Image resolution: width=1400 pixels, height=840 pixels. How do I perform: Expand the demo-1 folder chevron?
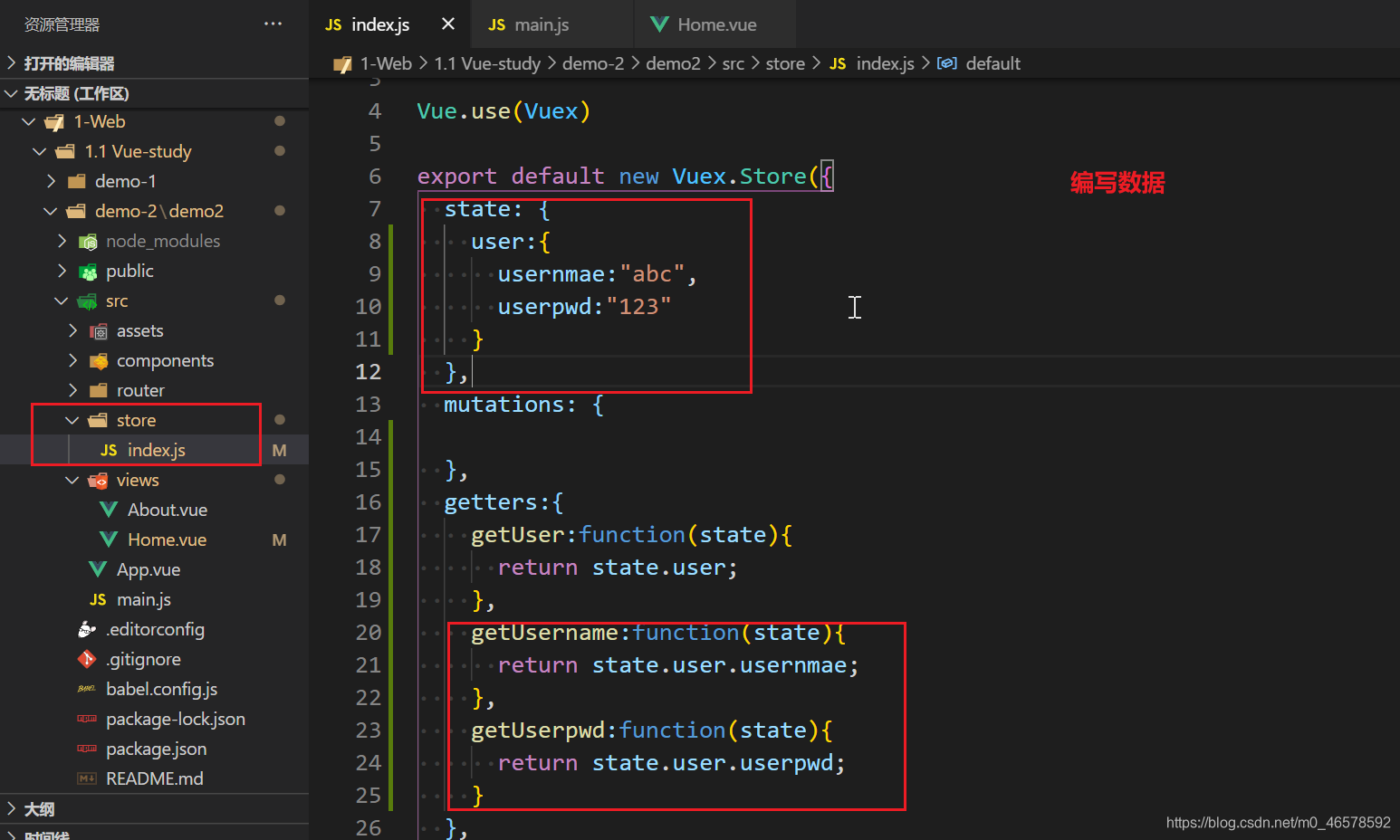pos(51,181)
